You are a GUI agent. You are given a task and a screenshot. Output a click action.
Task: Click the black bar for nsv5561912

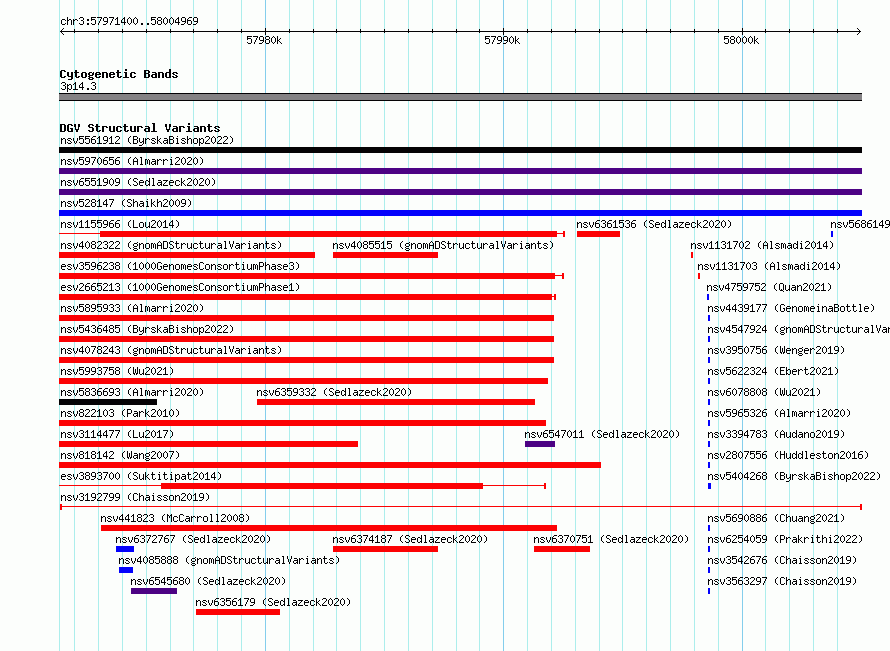point(460,150)
